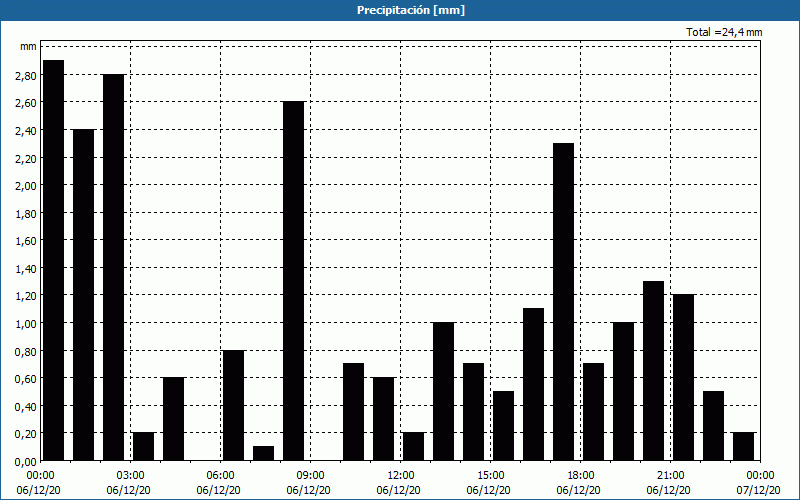Click the y-axis value 0,80
This screenshot has height=500, width=800.
click(26, 352)
